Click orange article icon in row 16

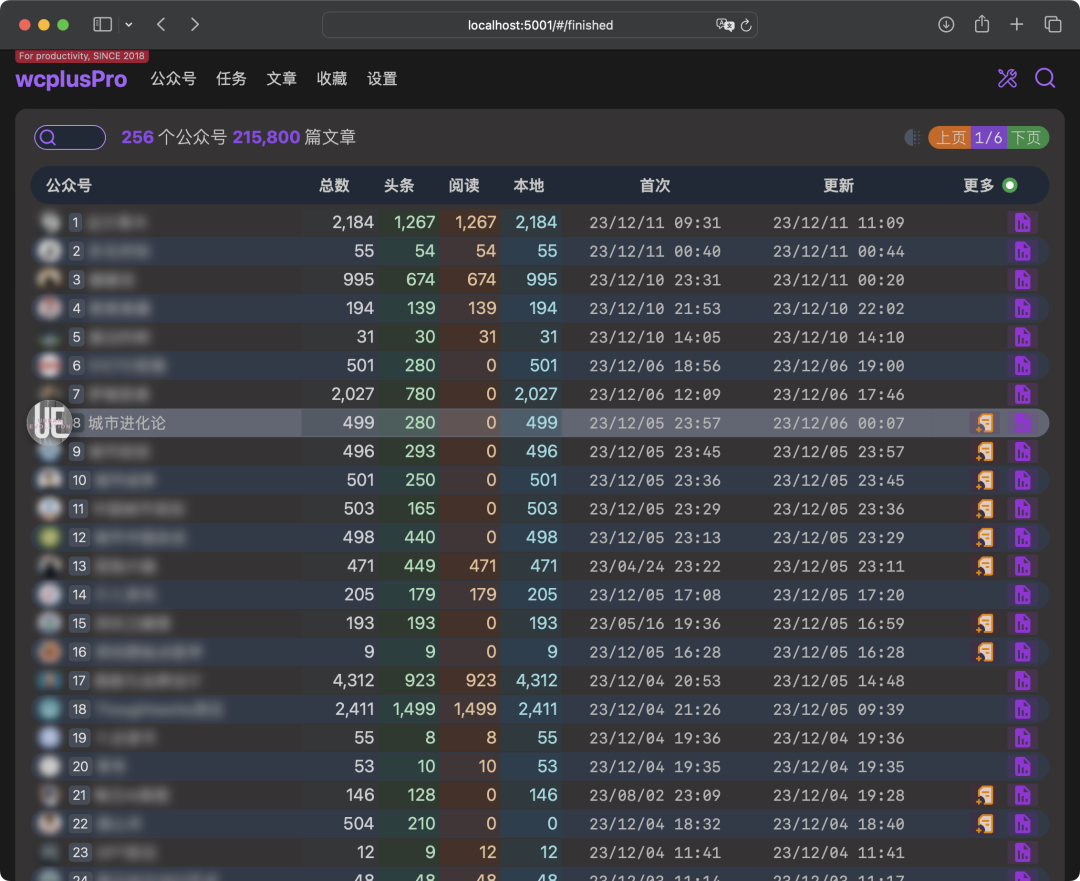(x=985, y=652)
